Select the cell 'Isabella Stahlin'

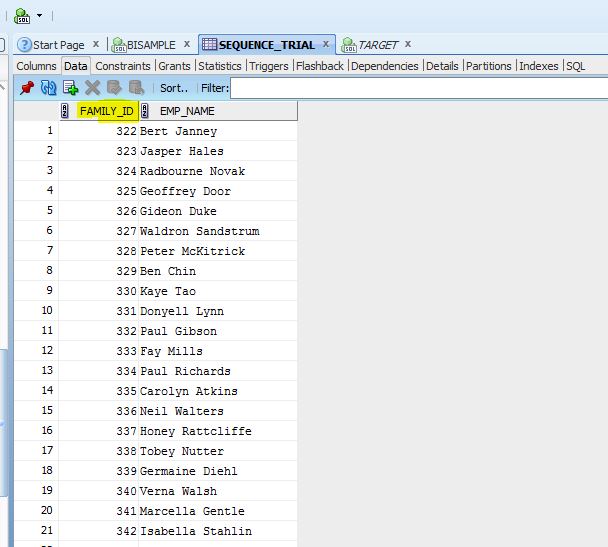(218, 531)
